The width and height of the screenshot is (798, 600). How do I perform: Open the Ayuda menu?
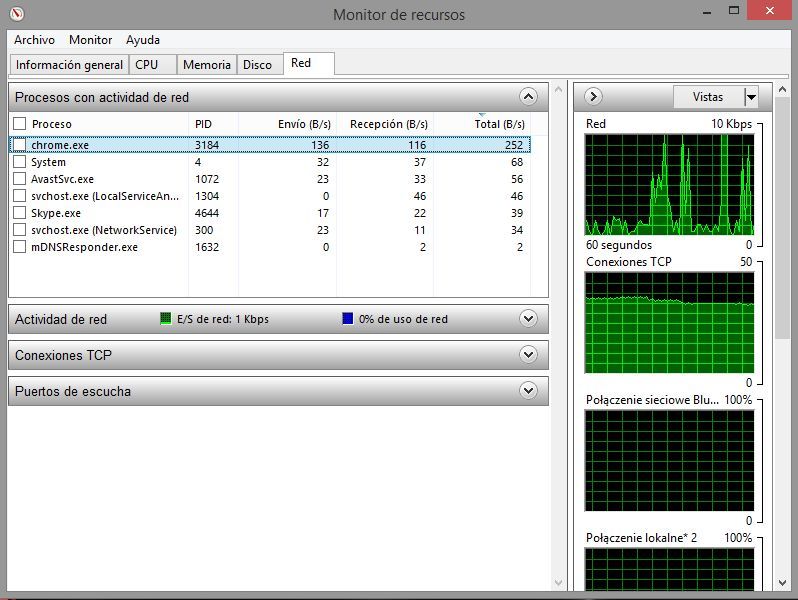pos(143,40)
